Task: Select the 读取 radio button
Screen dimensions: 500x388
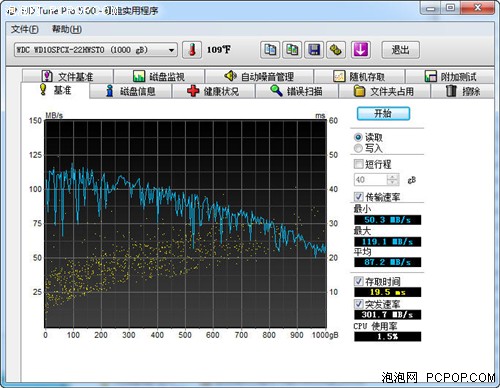Action: click(x=358, y=137)
